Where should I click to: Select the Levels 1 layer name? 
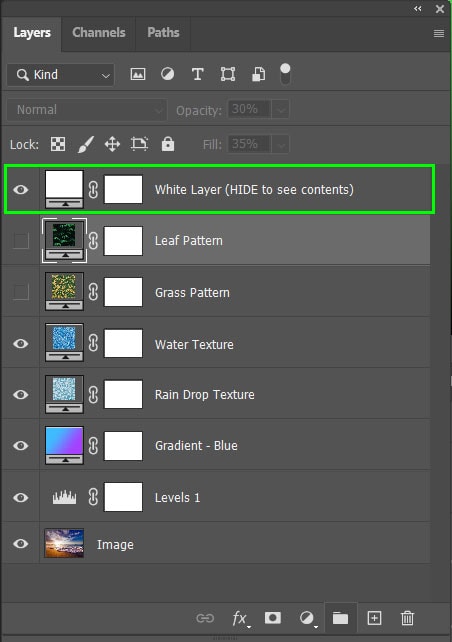[177, 497]
